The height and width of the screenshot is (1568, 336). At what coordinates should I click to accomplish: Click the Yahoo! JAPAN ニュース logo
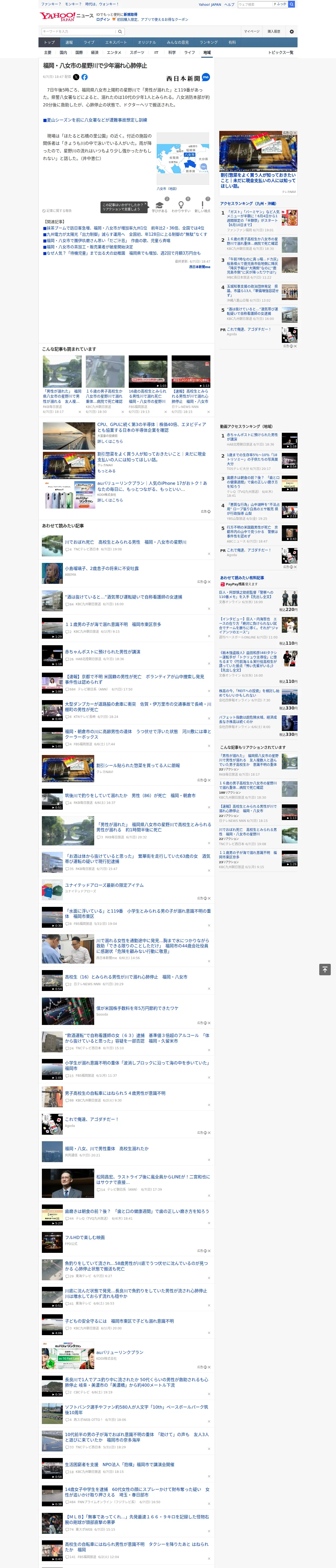pyautogui.click(x=66, y=17)
